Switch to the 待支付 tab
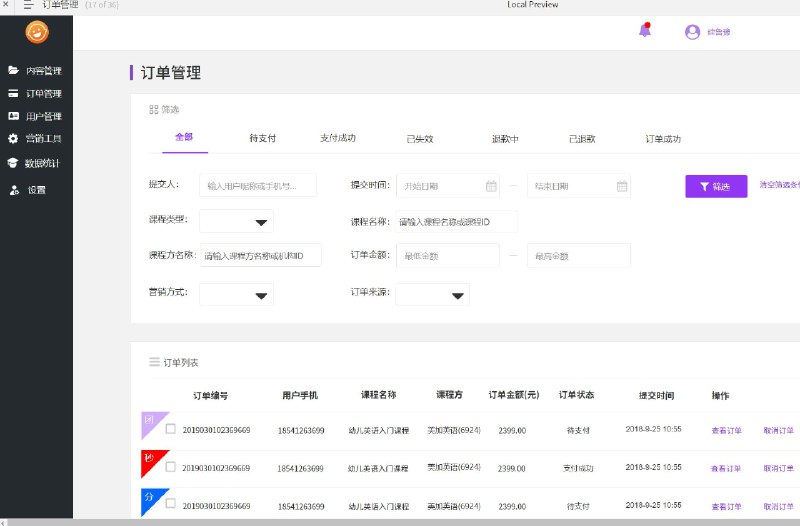Viewport: 800px width, 526px height. pyautogui.click(x=262, y=138)
